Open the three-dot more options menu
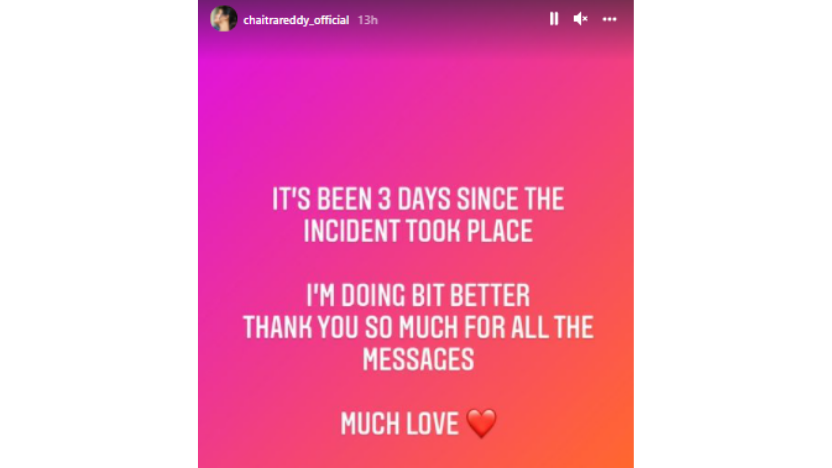Viewport: 832px width, 468px height. 609,19
